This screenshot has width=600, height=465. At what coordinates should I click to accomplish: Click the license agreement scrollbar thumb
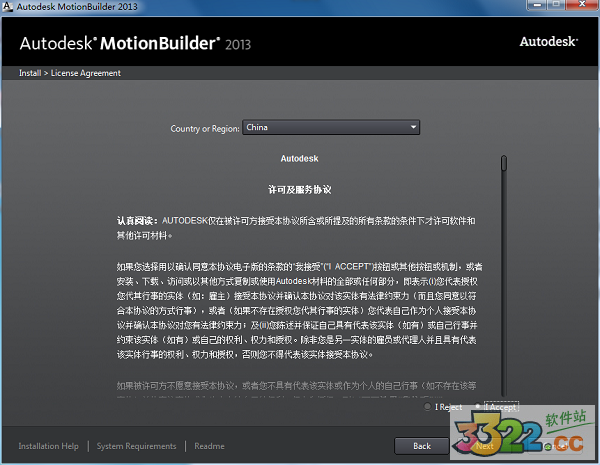click(x=504, y=163)
